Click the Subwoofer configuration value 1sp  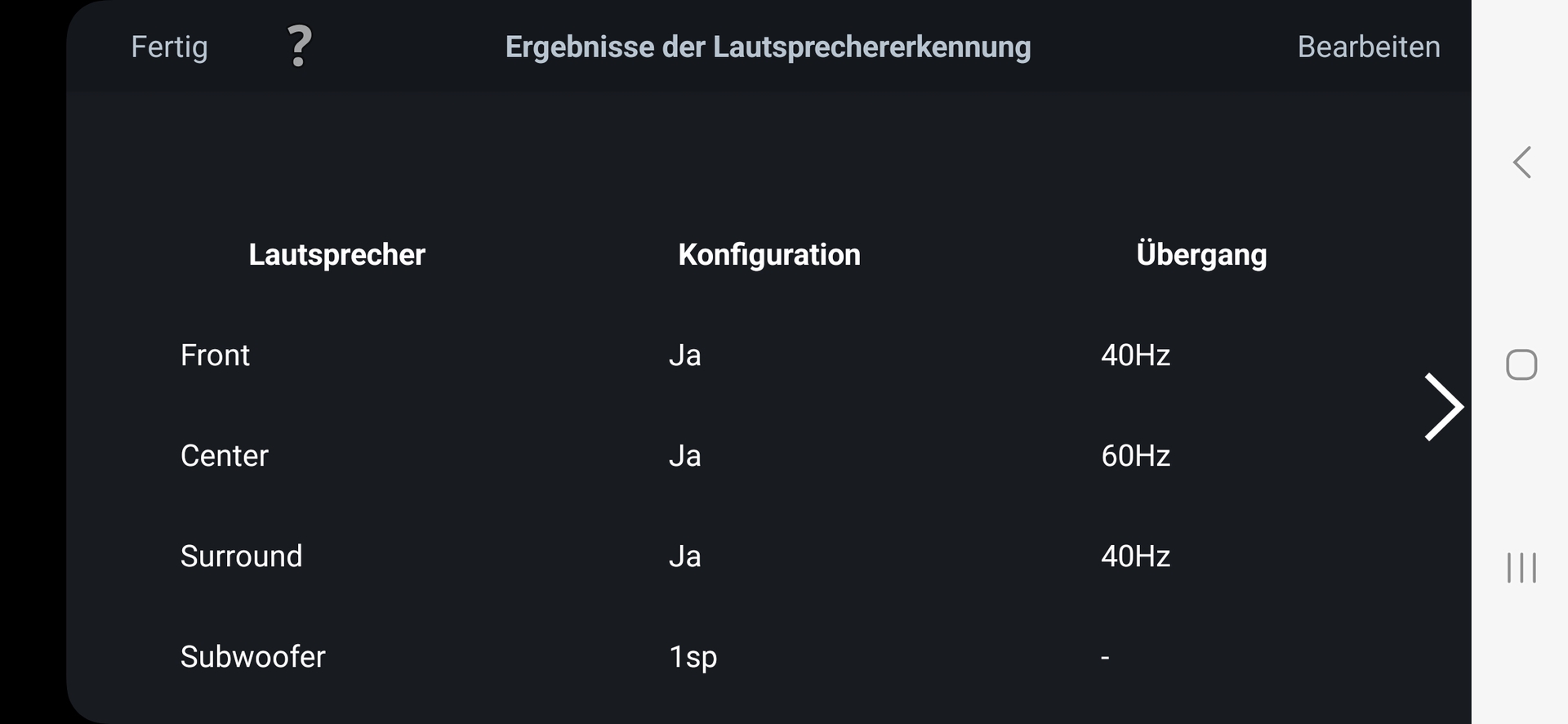point(693,657)
